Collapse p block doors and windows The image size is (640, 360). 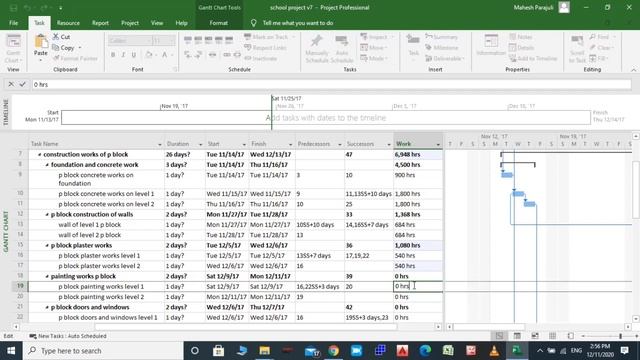tap(47, 307)
